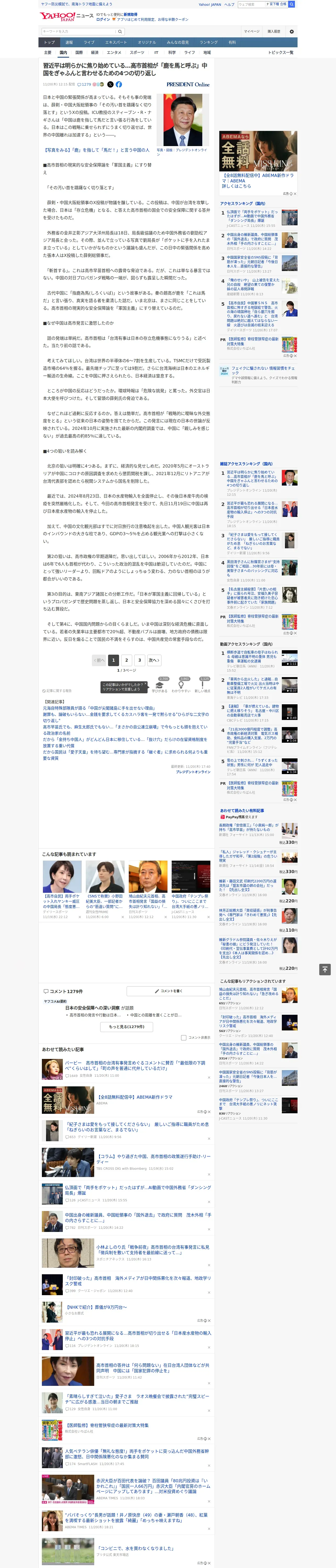Viewport: 336px width, 1568px height.
Task: Click the Yahoo! JAPAN News logo
Action: 66,17
